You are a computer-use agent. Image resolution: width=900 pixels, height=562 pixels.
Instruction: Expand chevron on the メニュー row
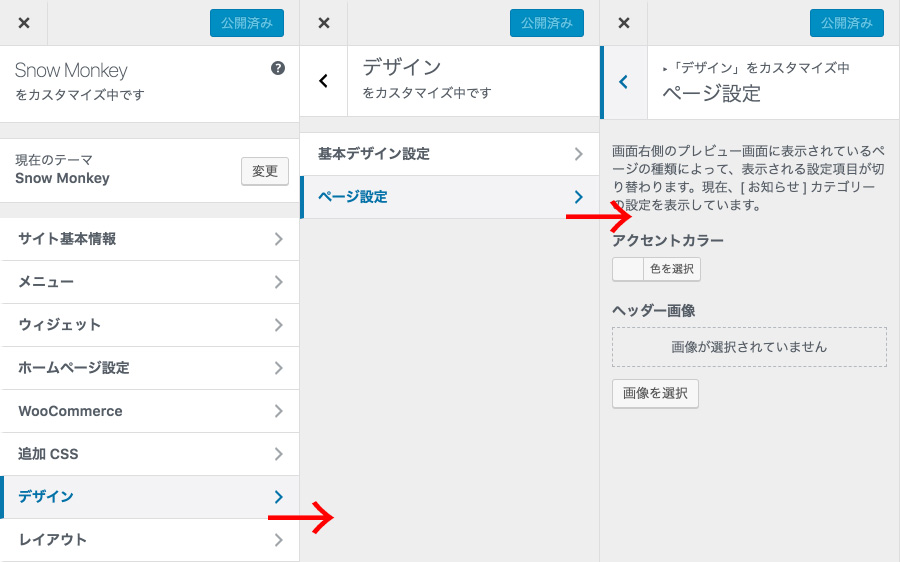pos(278,282)
